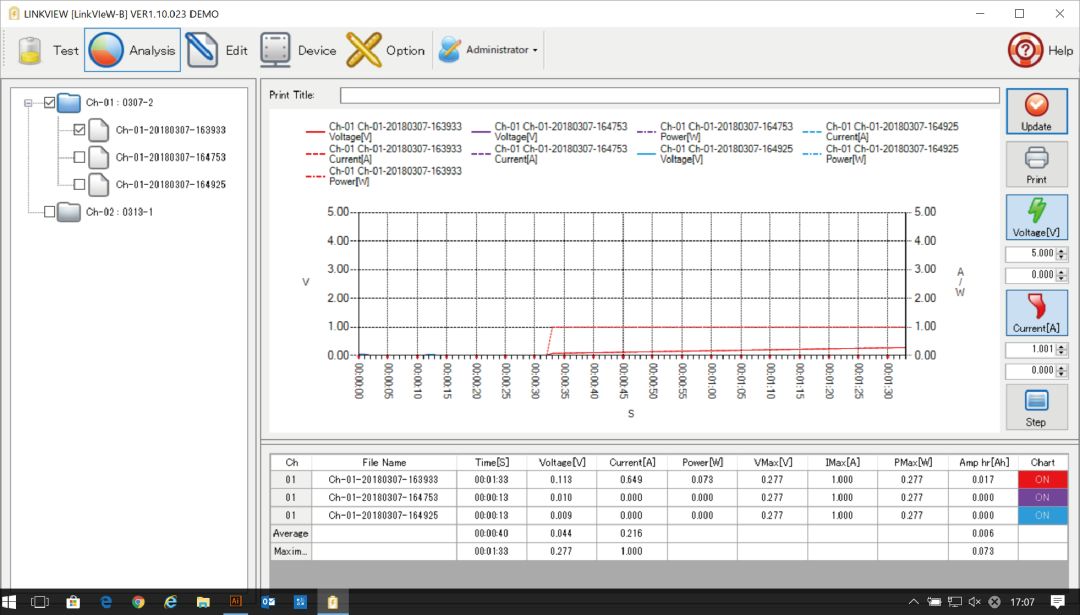Toggle the Voltage[V] axis button

coord(1037,217)
